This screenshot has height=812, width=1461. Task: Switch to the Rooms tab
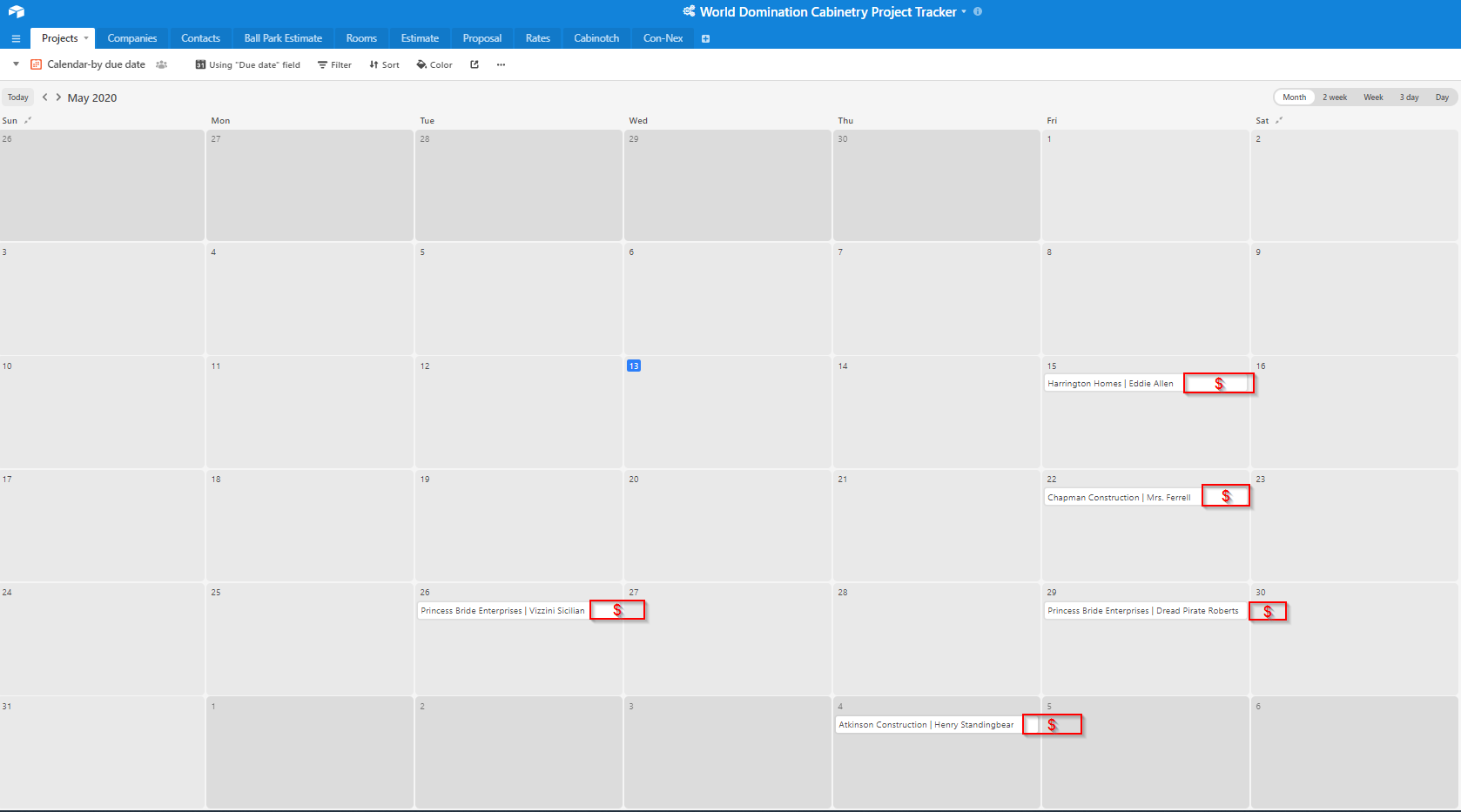click(x=361, y=38)
